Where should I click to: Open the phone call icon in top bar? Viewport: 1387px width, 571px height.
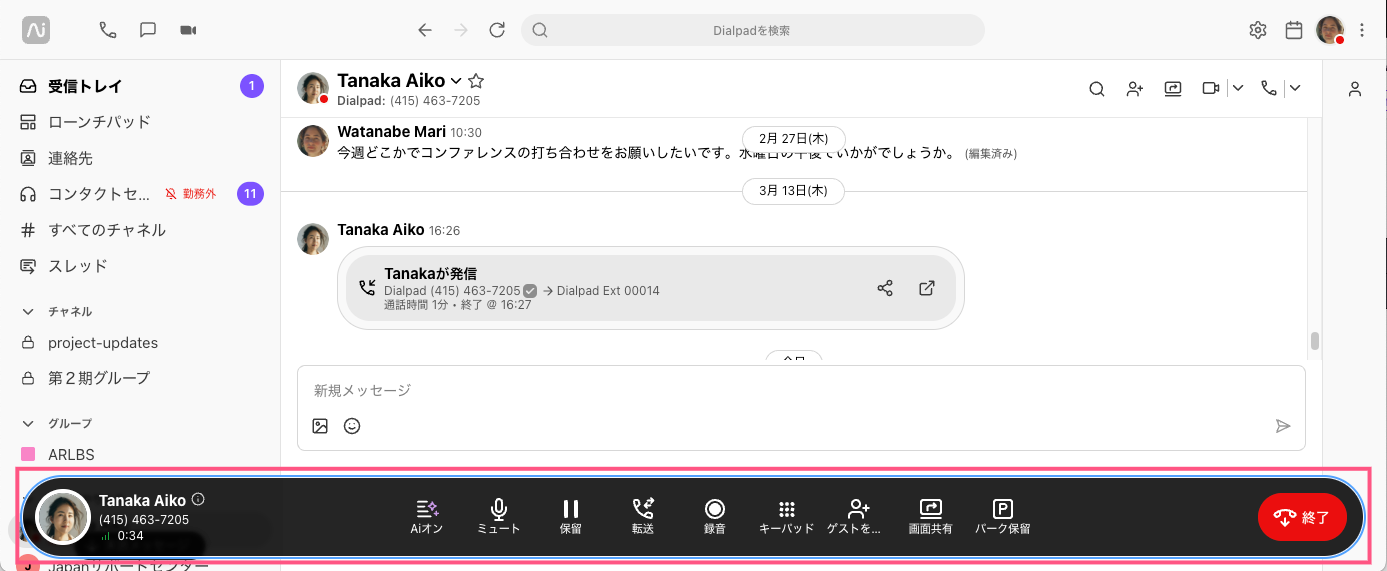pos(108,30)
